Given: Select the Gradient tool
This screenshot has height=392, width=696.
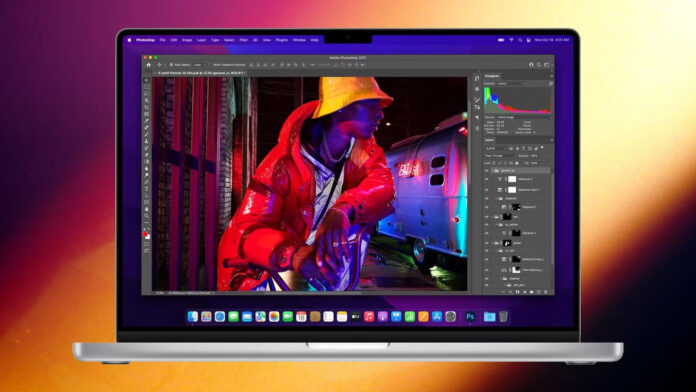Looking at the screenshot, I should 147,162.
